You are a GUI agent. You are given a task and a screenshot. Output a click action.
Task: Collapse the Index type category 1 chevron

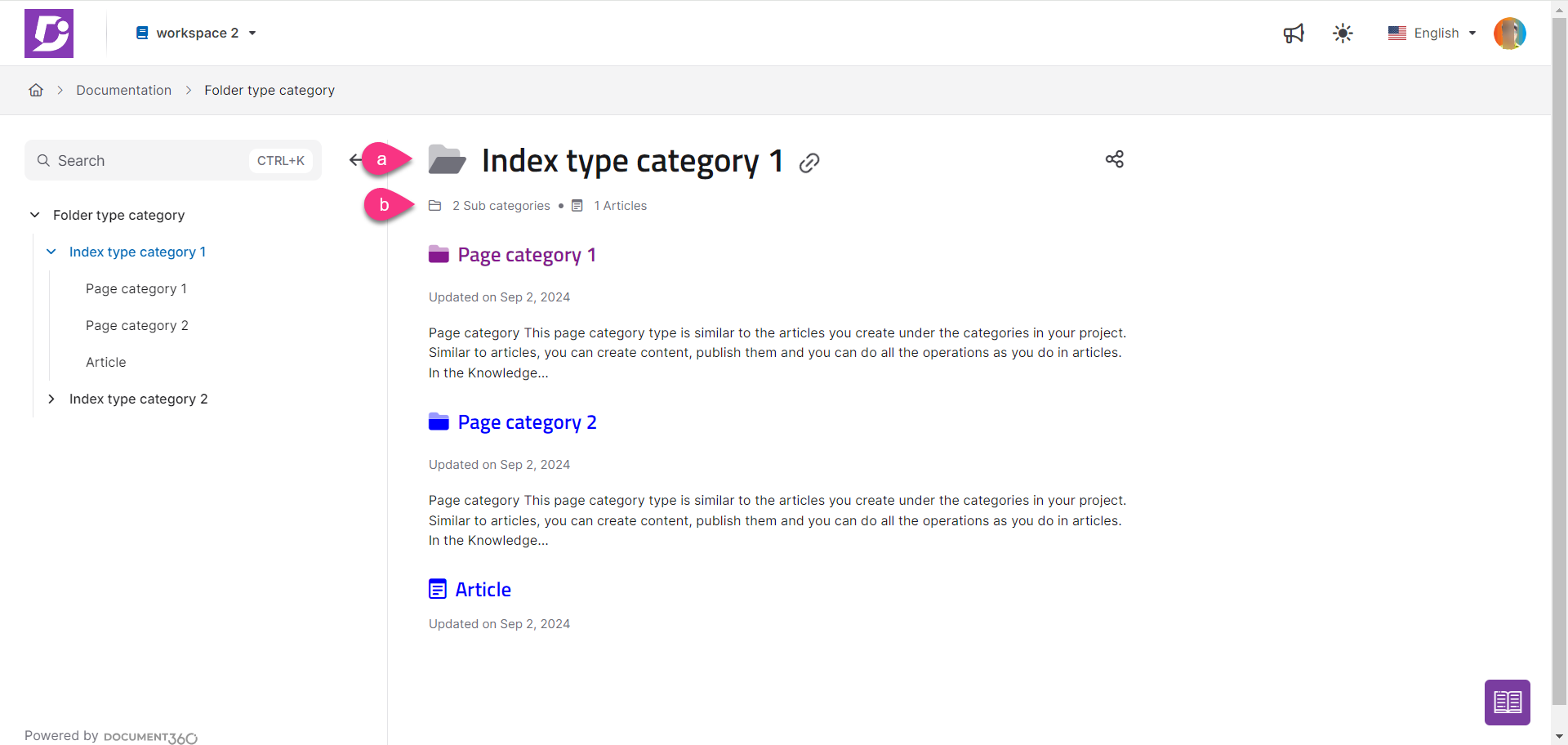pyautogui.click(x=51, y=252)
